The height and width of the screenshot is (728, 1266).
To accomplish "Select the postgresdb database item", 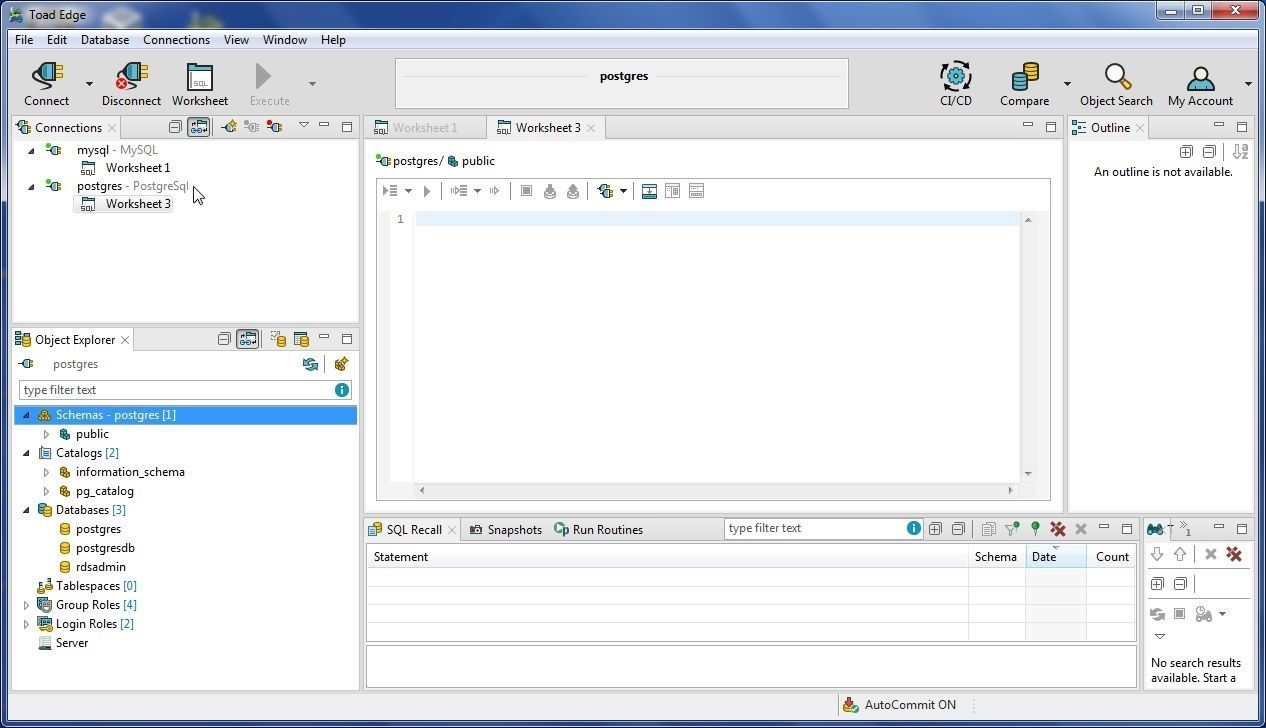I will 105,548.
